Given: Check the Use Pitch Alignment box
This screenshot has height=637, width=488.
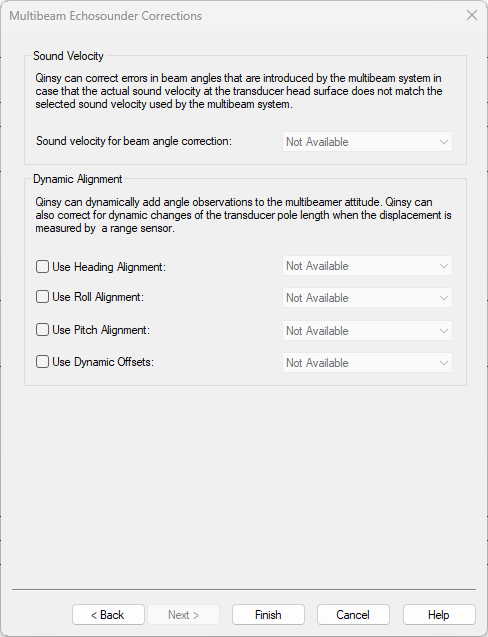Looking at the screenshot, I should 42,329.
